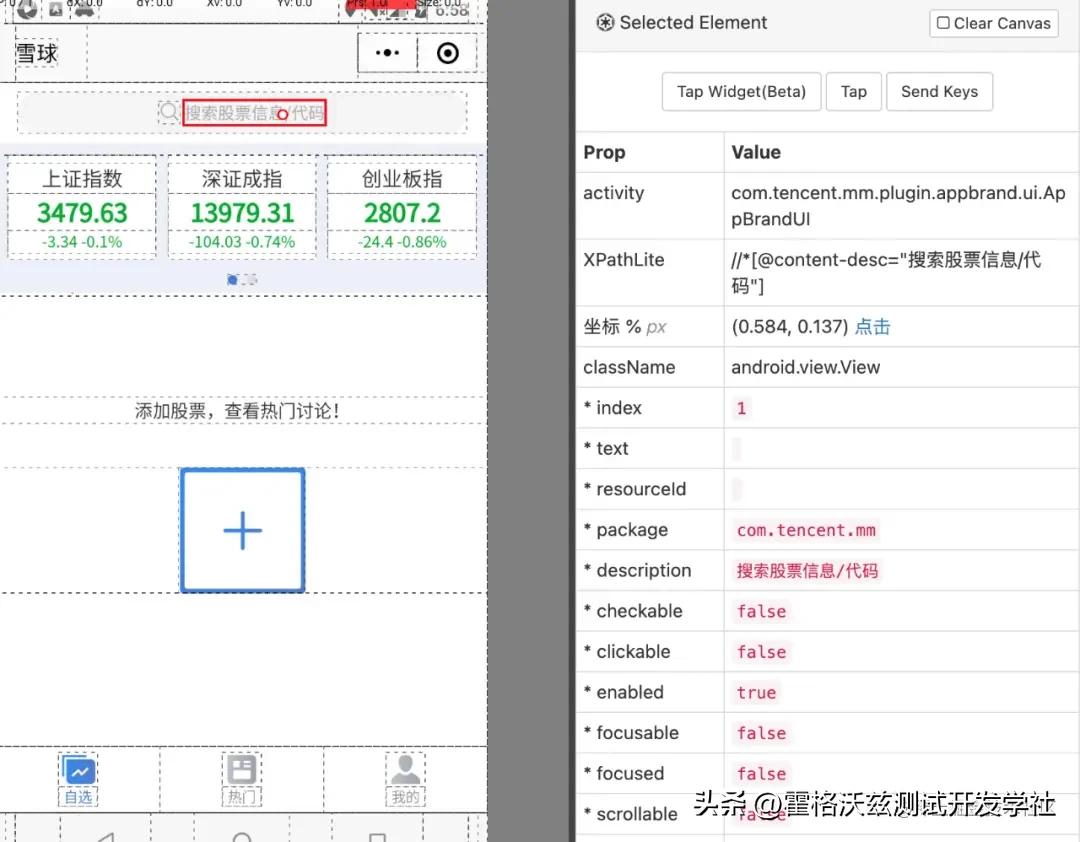1080x842 pixels.
Task: Click the 搜索股票信息/代码 search input
Action: click(253, 113)
